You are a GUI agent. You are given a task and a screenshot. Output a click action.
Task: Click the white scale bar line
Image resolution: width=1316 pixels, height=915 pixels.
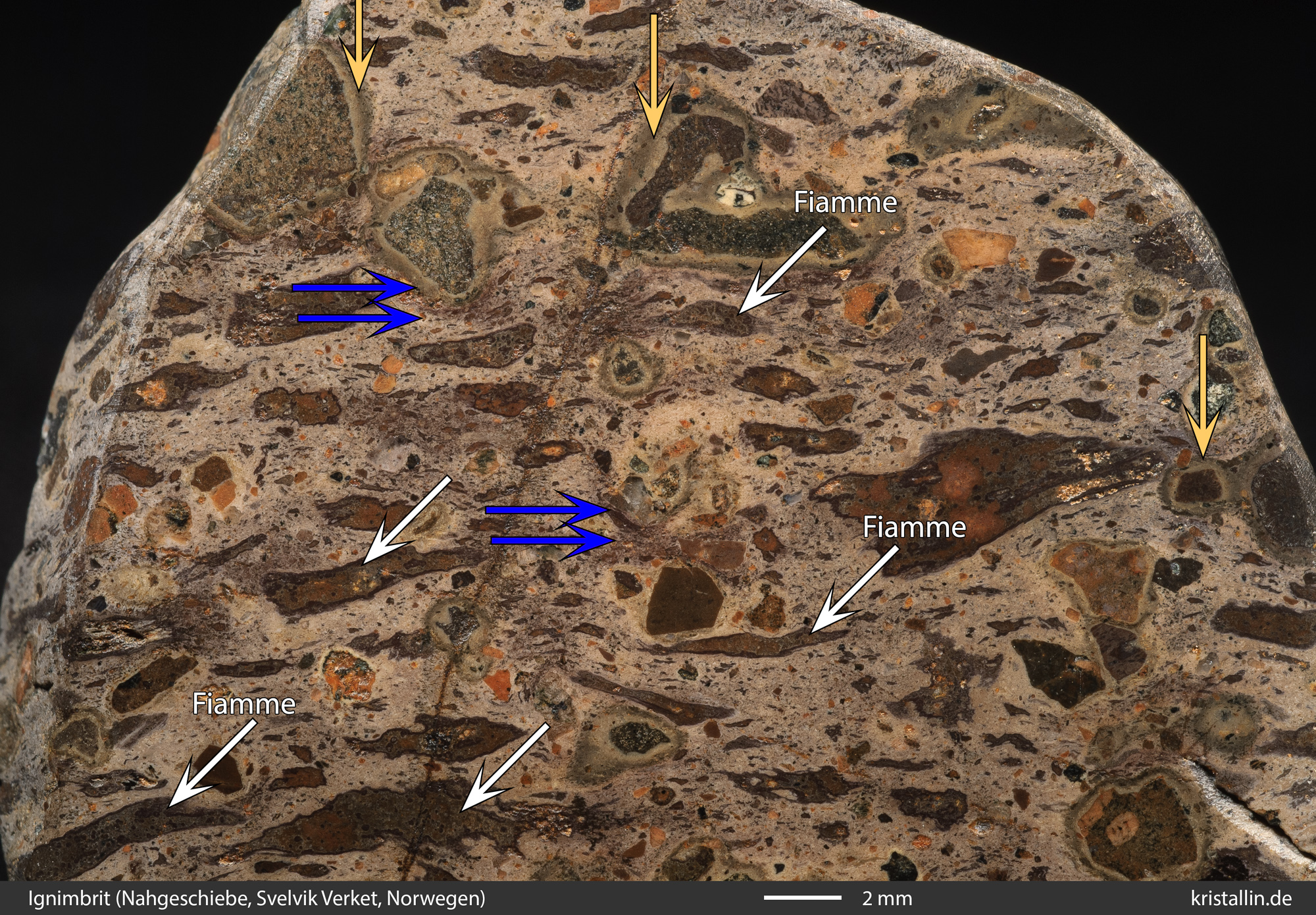[x=802, y=898]
